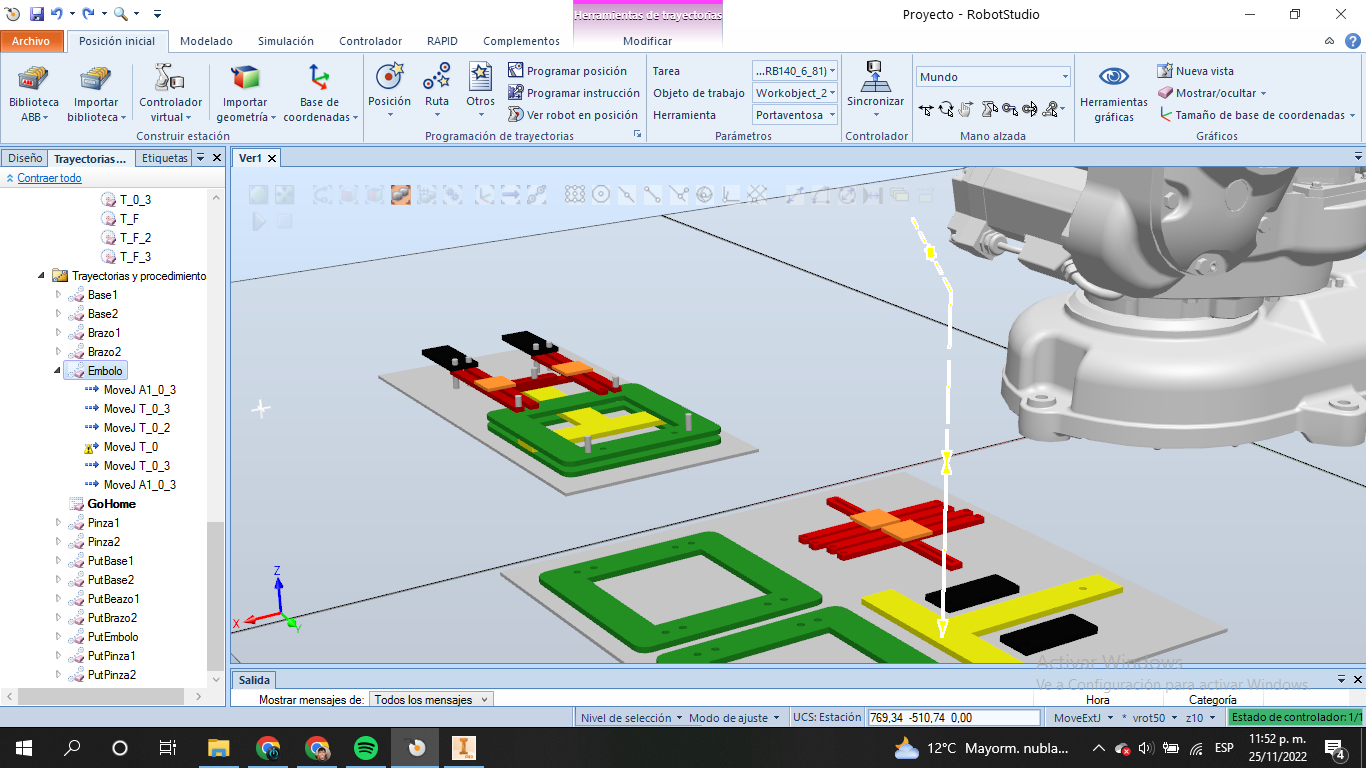Viewport: 1366px width, 768px height.
Task: Switch to the Simulación ribbon tab
Action: pyautogui.click(x=285, y=41)
